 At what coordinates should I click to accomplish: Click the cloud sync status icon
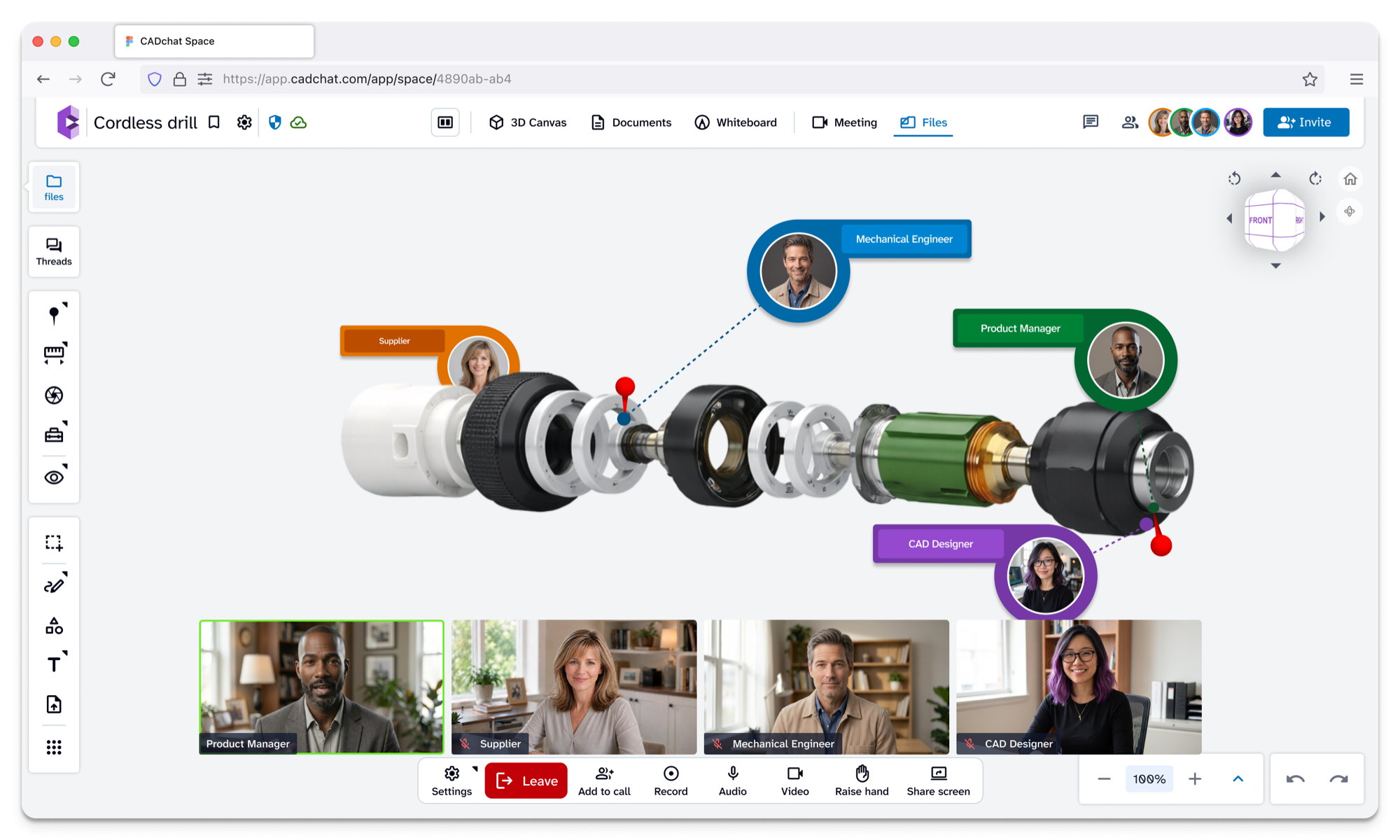pos(299,122)
